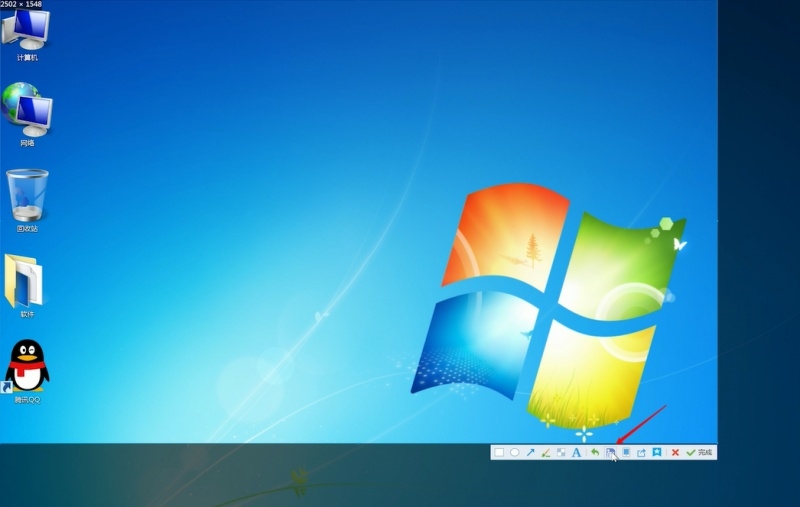
Task: Save the screenshot with floppy disk icon
Action: (x=610, y=452)
